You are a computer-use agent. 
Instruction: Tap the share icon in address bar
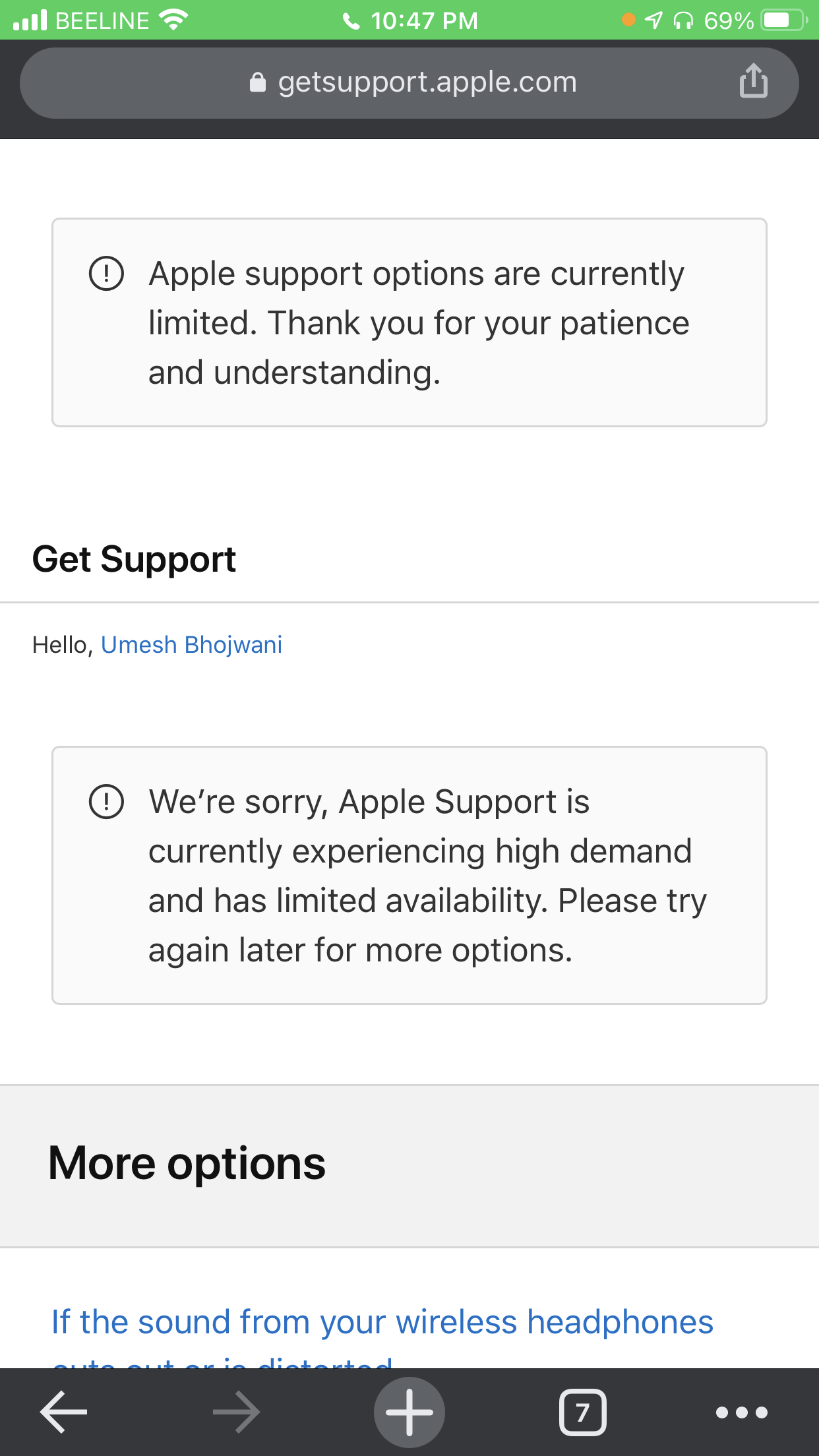tap(753, 82)
